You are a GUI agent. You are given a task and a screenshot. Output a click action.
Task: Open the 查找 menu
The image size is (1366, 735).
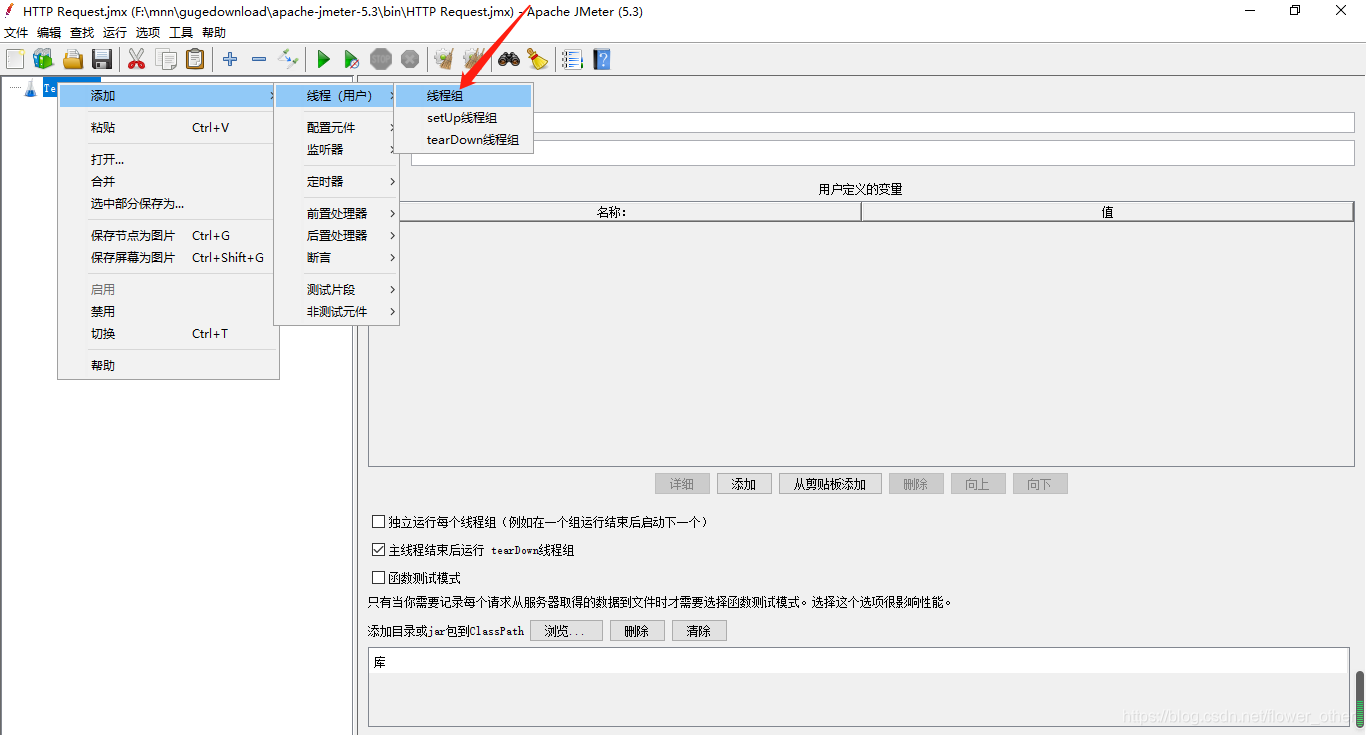coord(82,33)
